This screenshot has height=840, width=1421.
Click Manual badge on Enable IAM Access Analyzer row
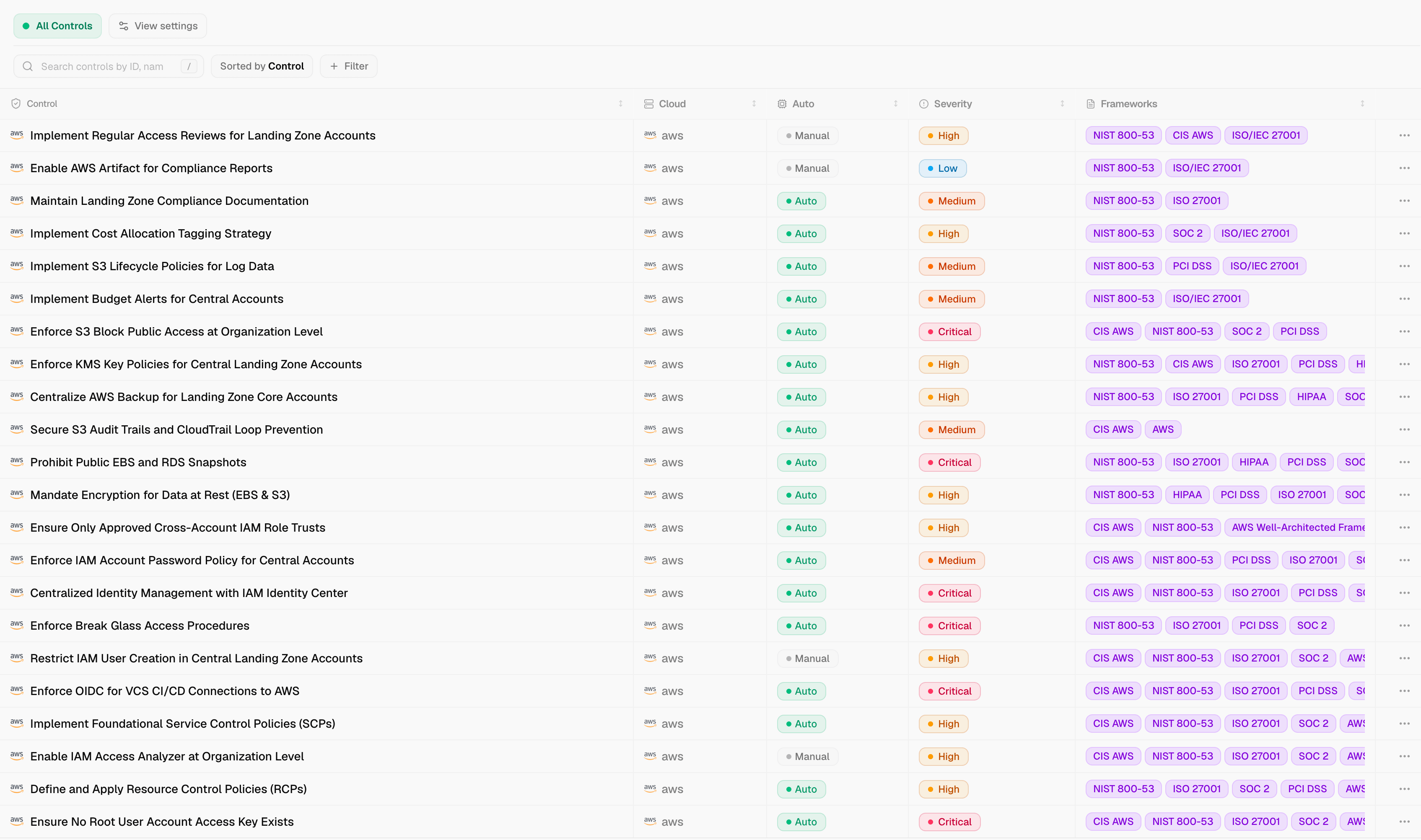coord(807,757)
